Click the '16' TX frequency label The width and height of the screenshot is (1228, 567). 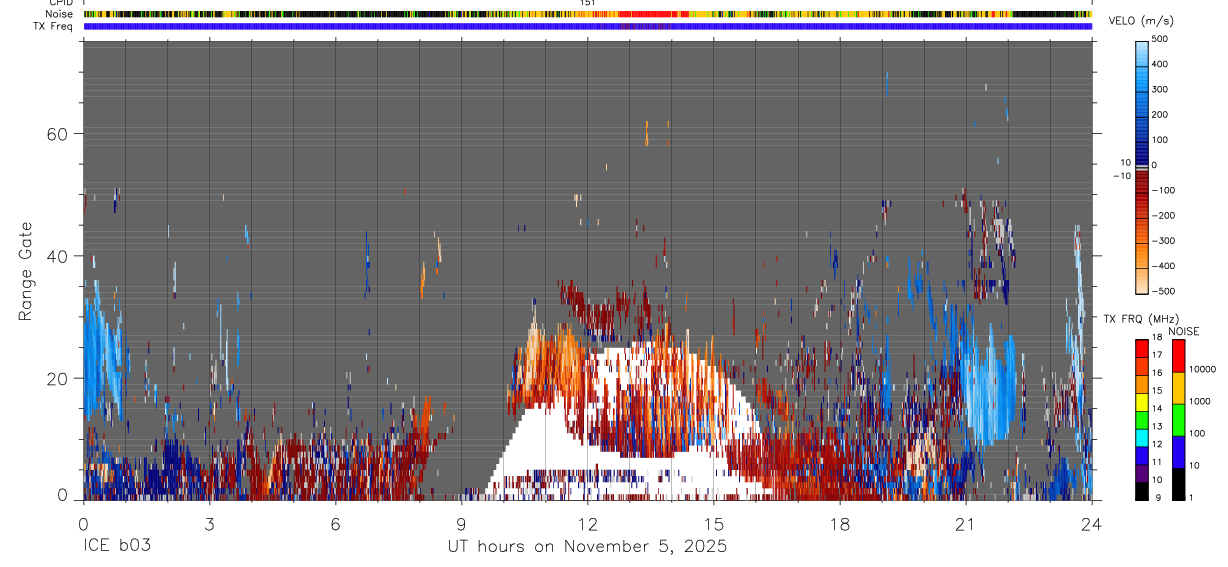coord(1158,373)
